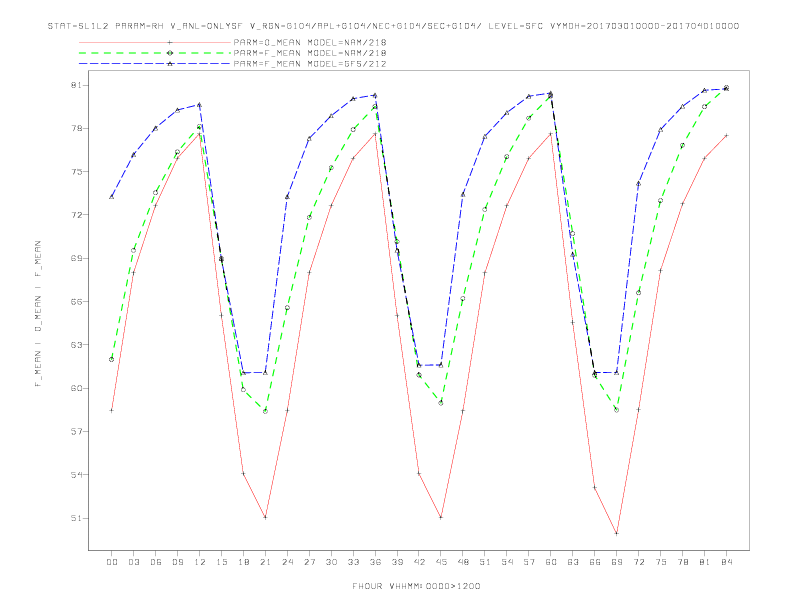Viewport: 792px width, 612px height.
Task: Click y-axis tick label 51
Action: click(76, 518)
